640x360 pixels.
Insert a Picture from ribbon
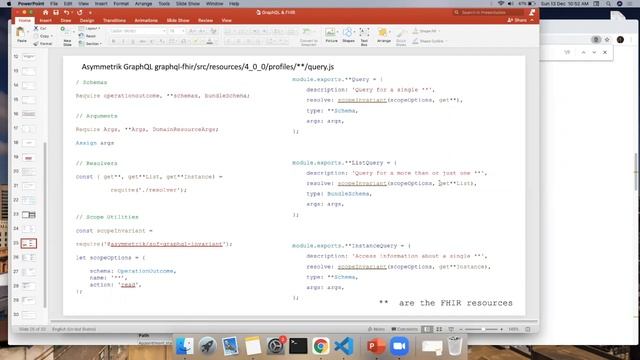pyautogui.click(x=331, y=35)
